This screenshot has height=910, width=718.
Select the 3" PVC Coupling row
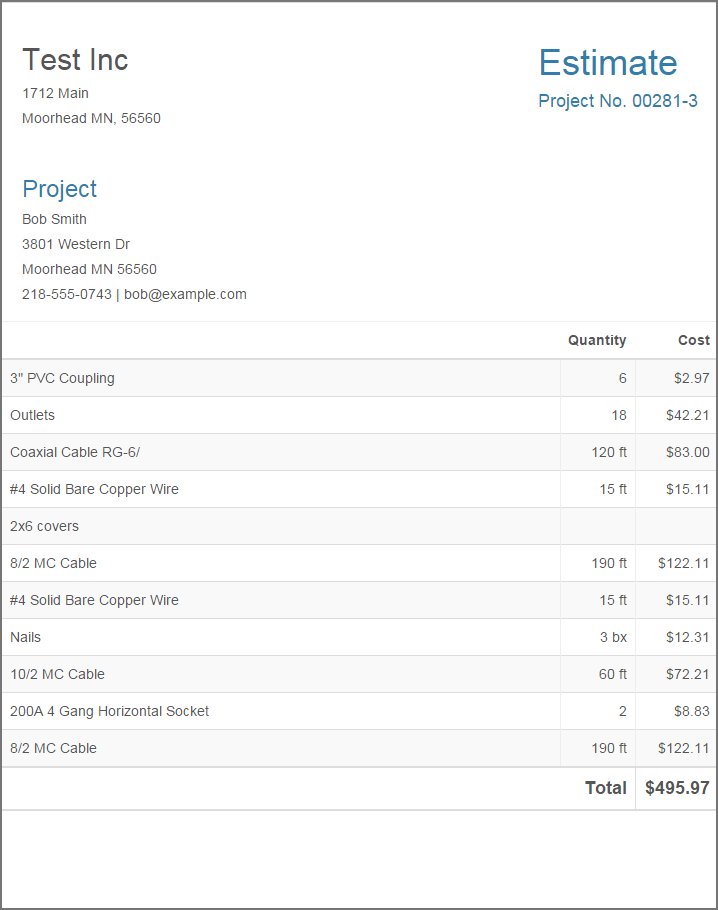click(x=359, y=378)
